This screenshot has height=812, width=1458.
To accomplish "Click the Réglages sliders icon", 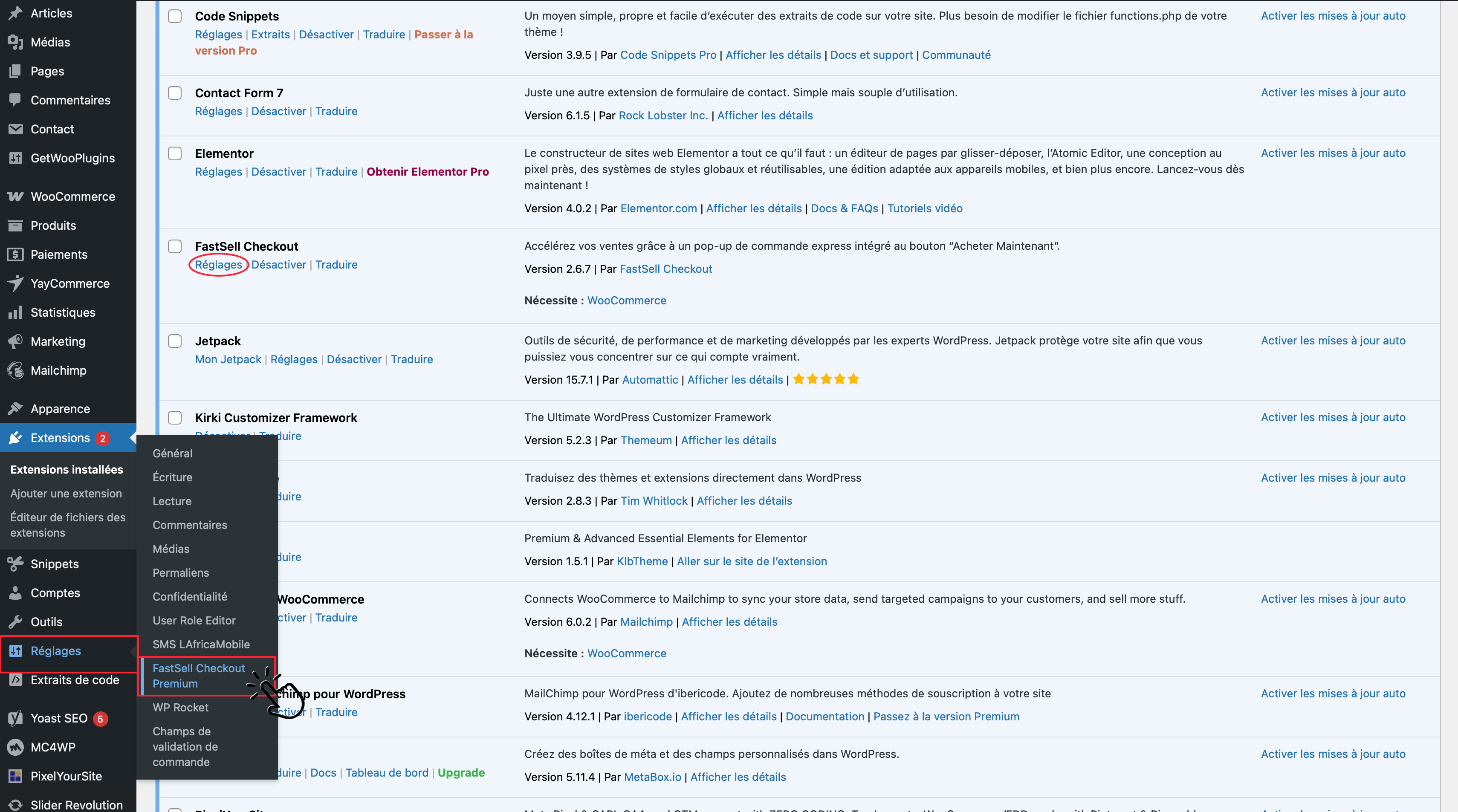I will tap(15, 651).
